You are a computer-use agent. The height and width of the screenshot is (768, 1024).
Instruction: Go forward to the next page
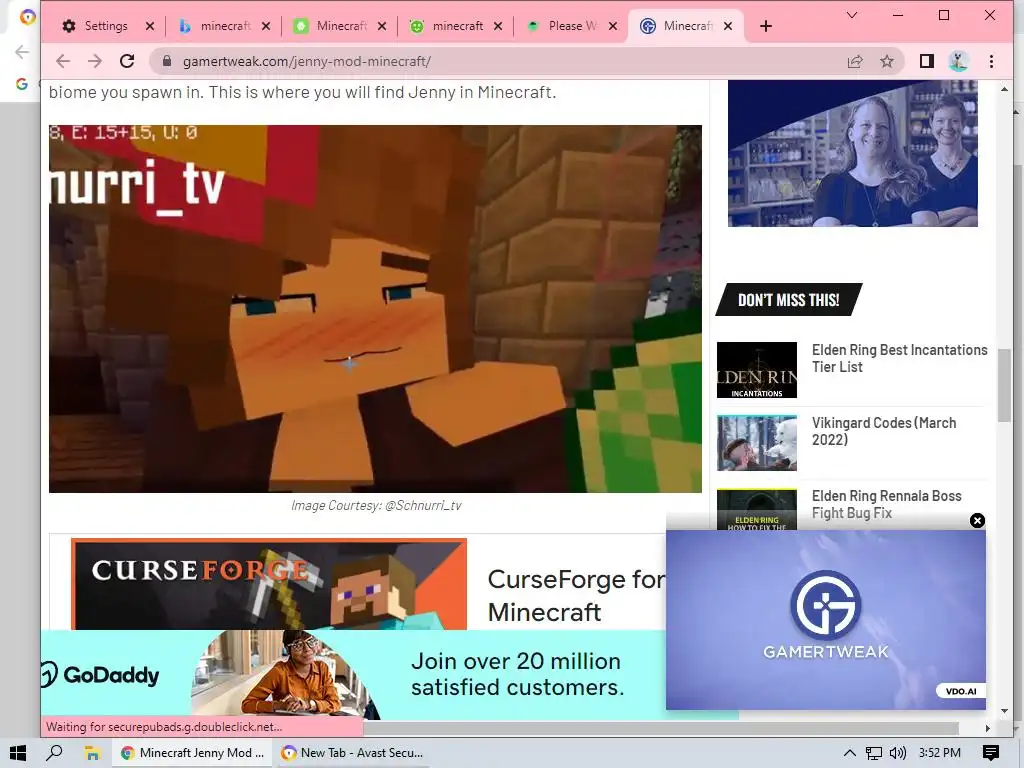point(95,61)
